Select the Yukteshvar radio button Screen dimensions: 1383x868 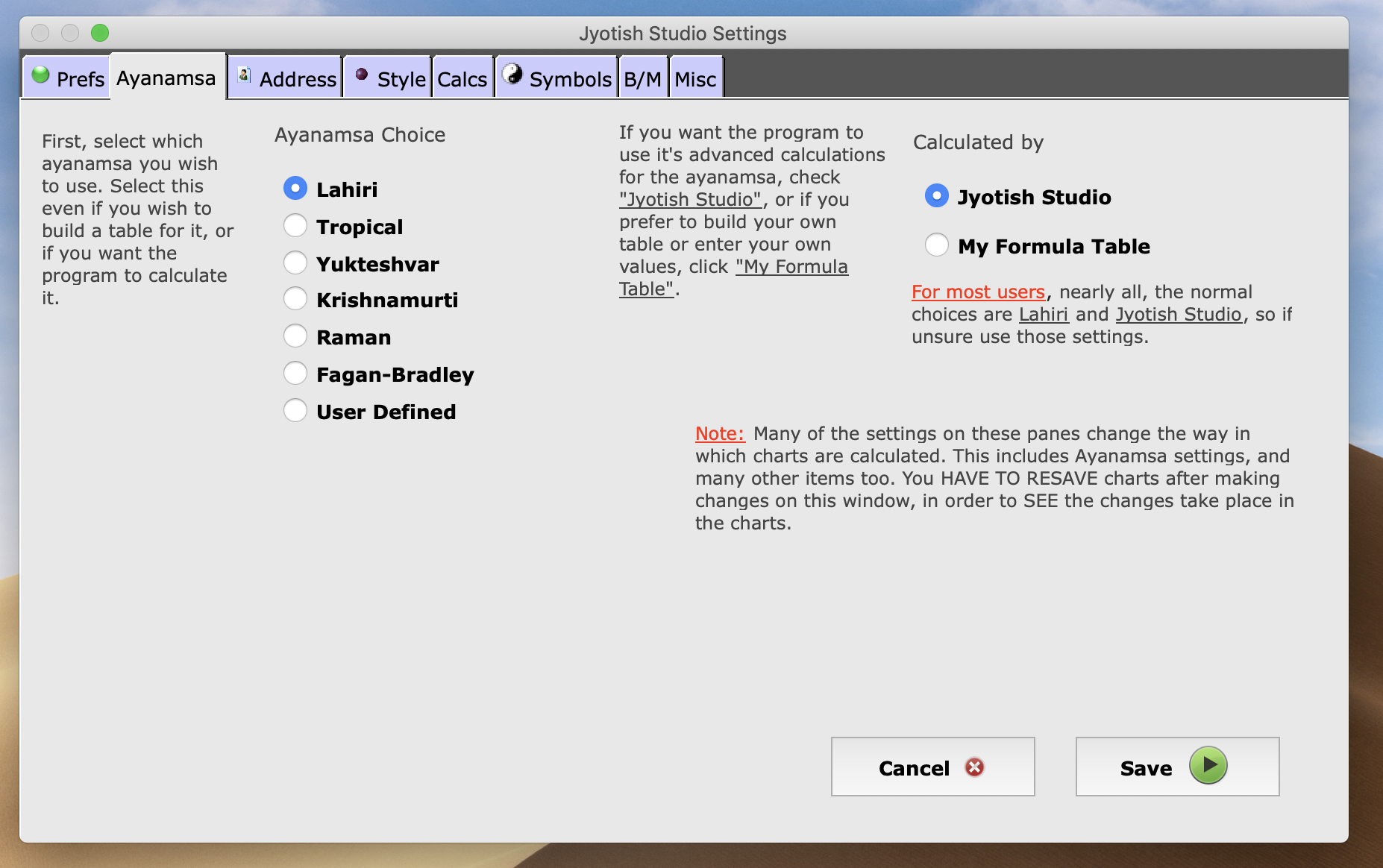pos(295,262)
